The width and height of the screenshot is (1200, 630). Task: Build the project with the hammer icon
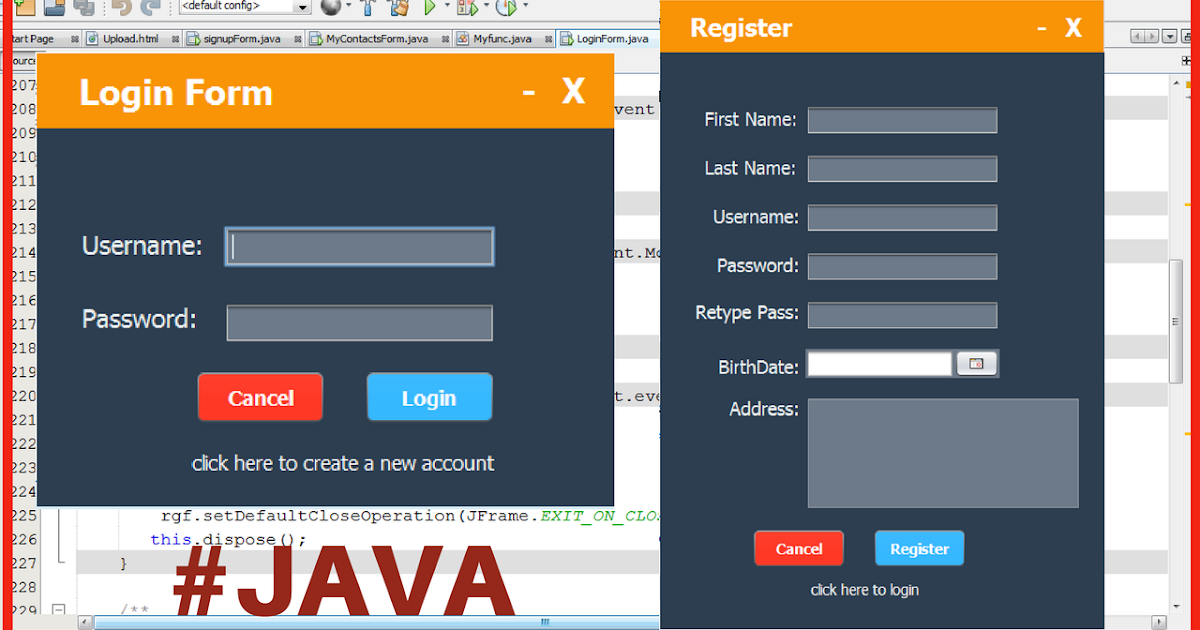(369, 10)
